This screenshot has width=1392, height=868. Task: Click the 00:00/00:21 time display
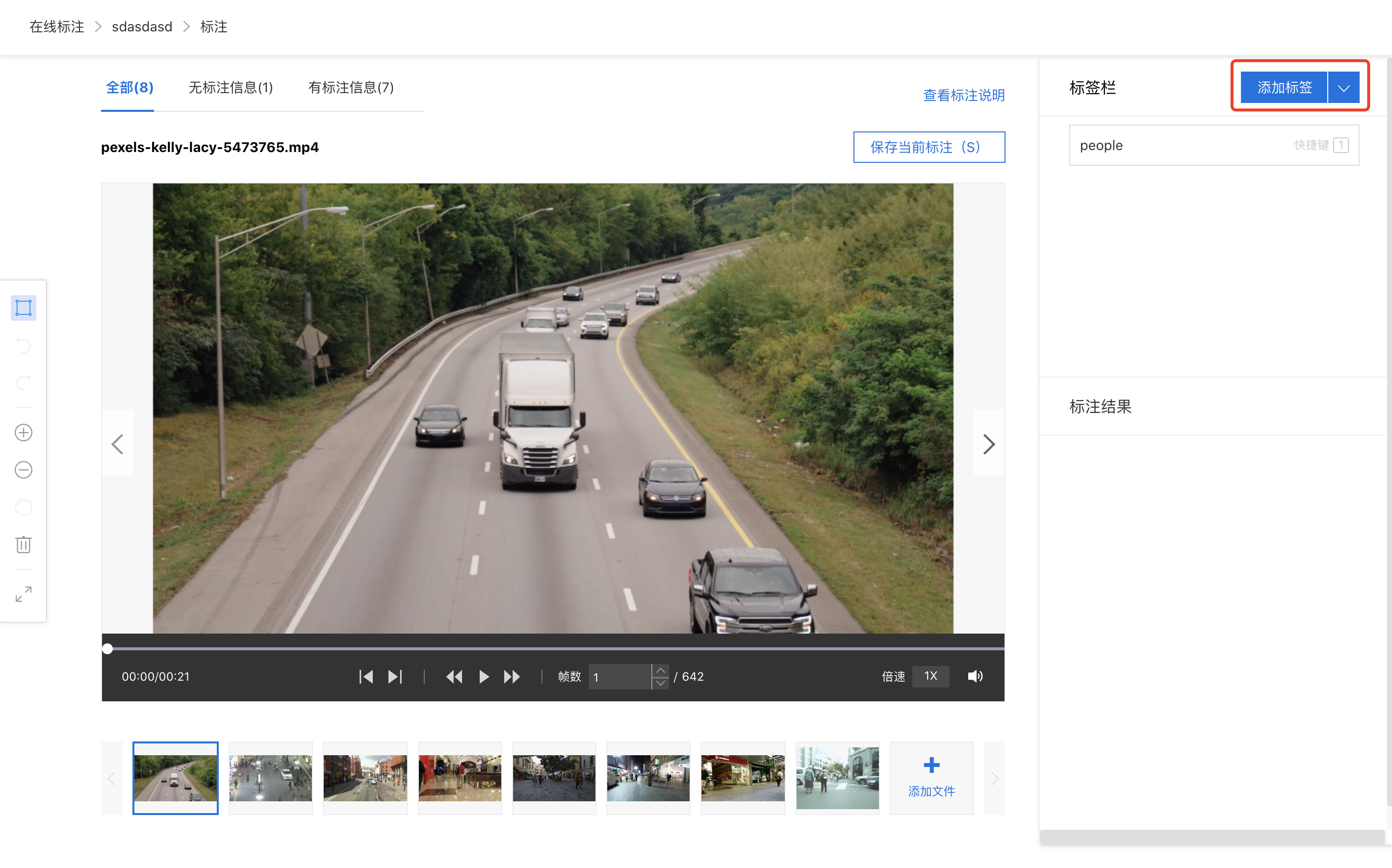[155, 676]
